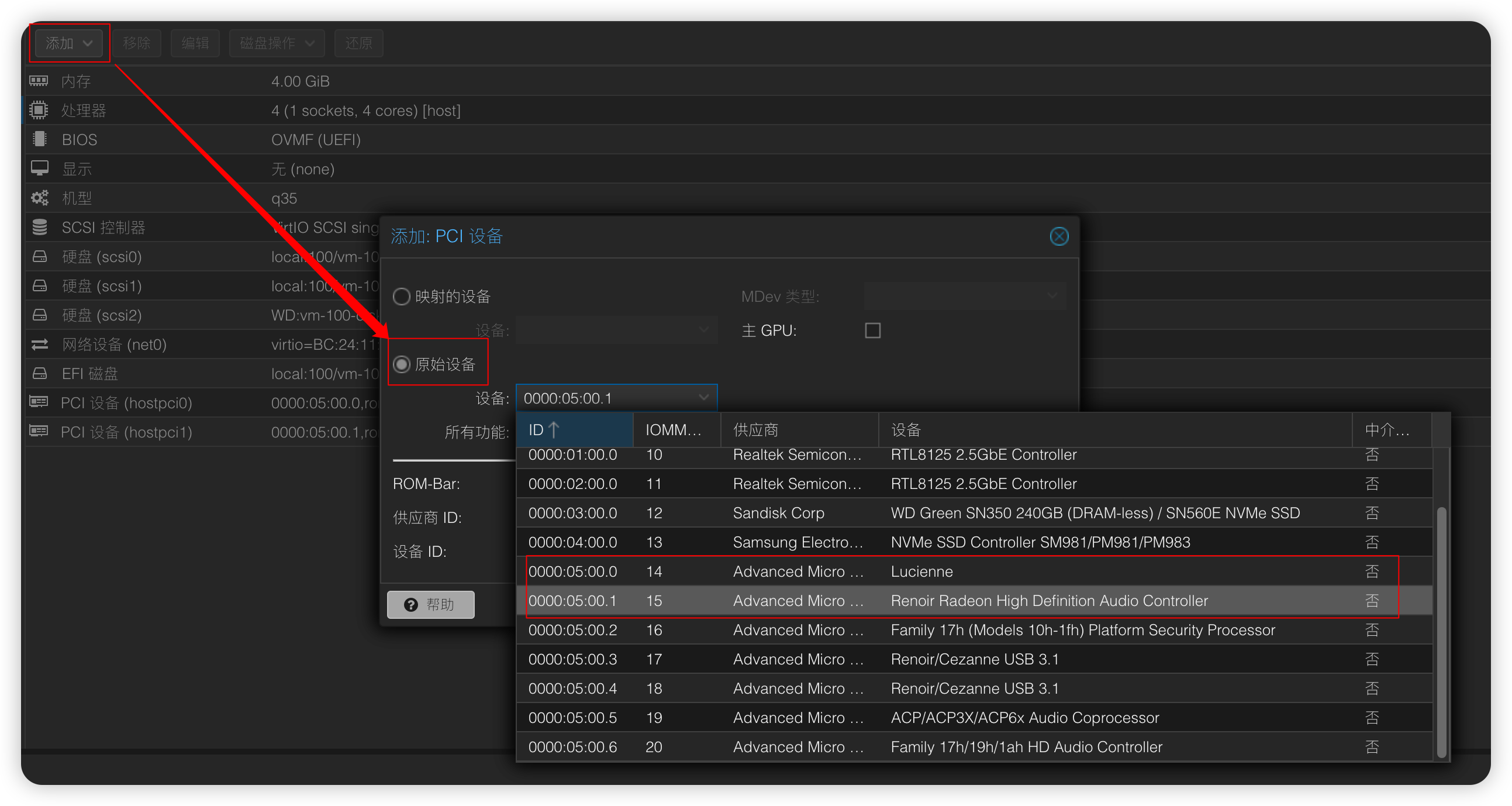Screen dimensions: 1512x806
Task: Click the machine type (机型) gears icon
Action: (x=39, y=198)
